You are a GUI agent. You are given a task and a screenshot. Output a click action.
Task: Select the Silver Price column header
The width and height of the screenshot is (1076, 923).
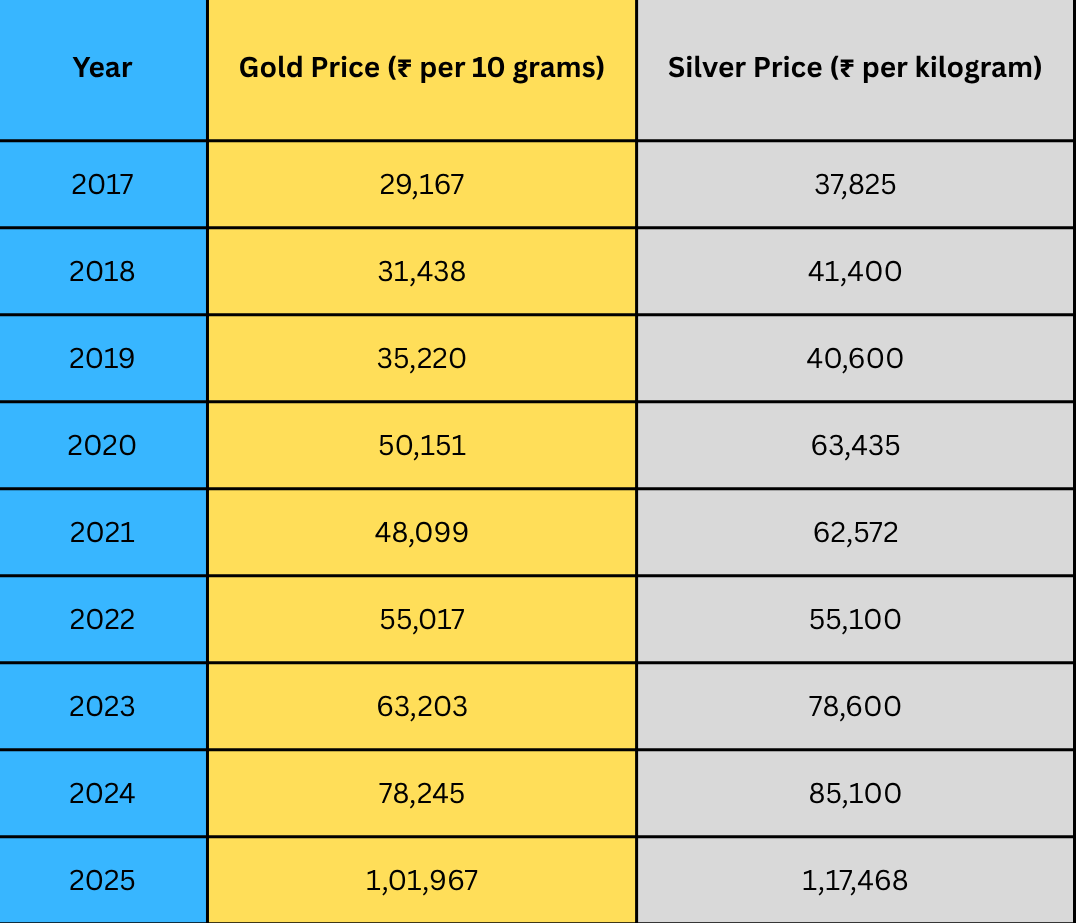point(855,68)
